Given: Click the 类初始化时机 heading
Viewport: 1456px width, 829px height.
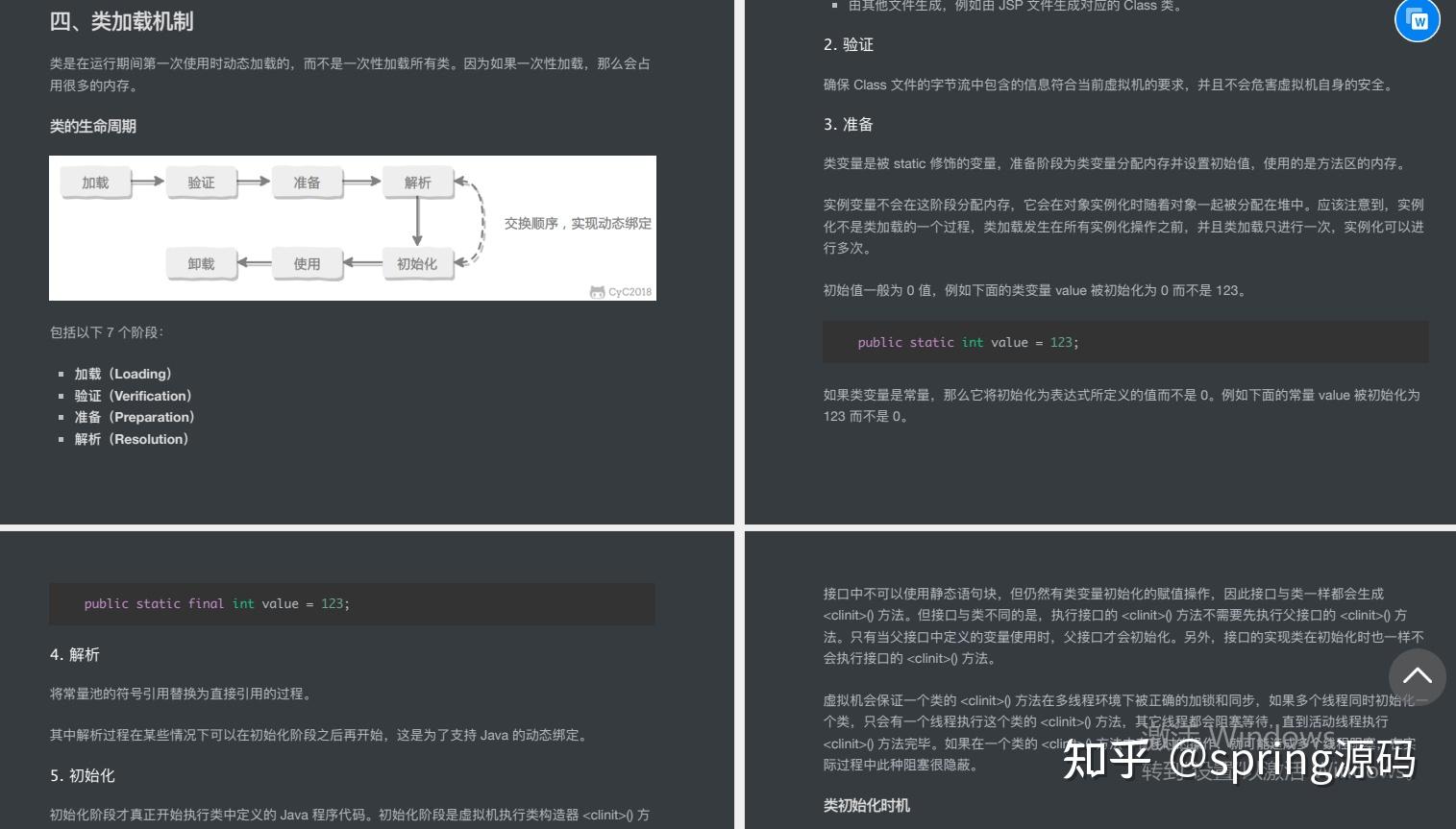Looking at the screenshot, I should point(867,806).
